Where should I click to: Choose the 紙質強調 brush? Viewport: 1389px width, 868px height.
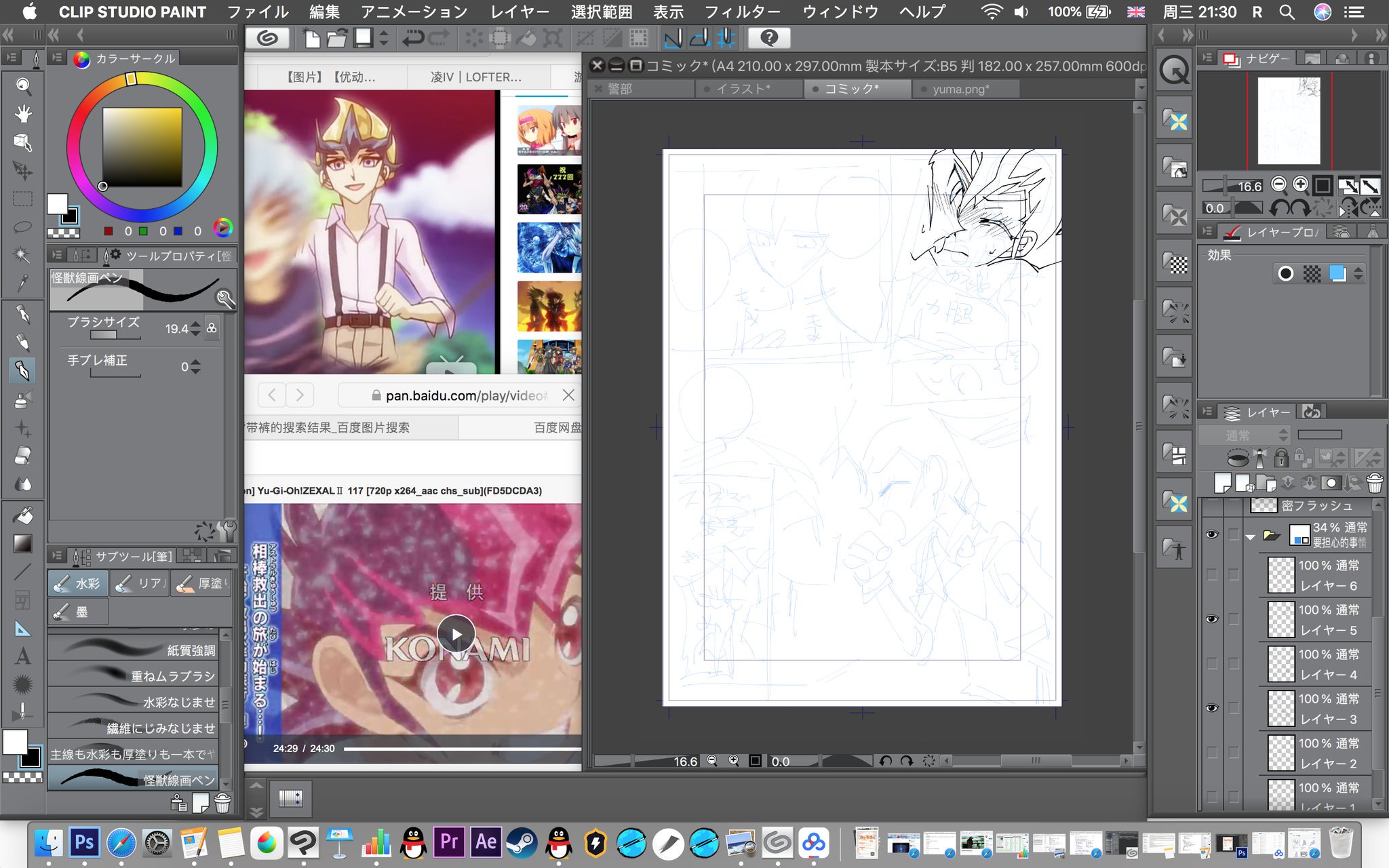133,649
